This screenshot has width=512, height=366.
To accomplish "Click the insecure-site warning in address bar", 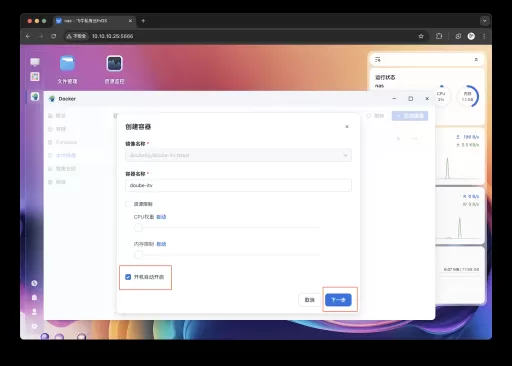I will point(76,36).
